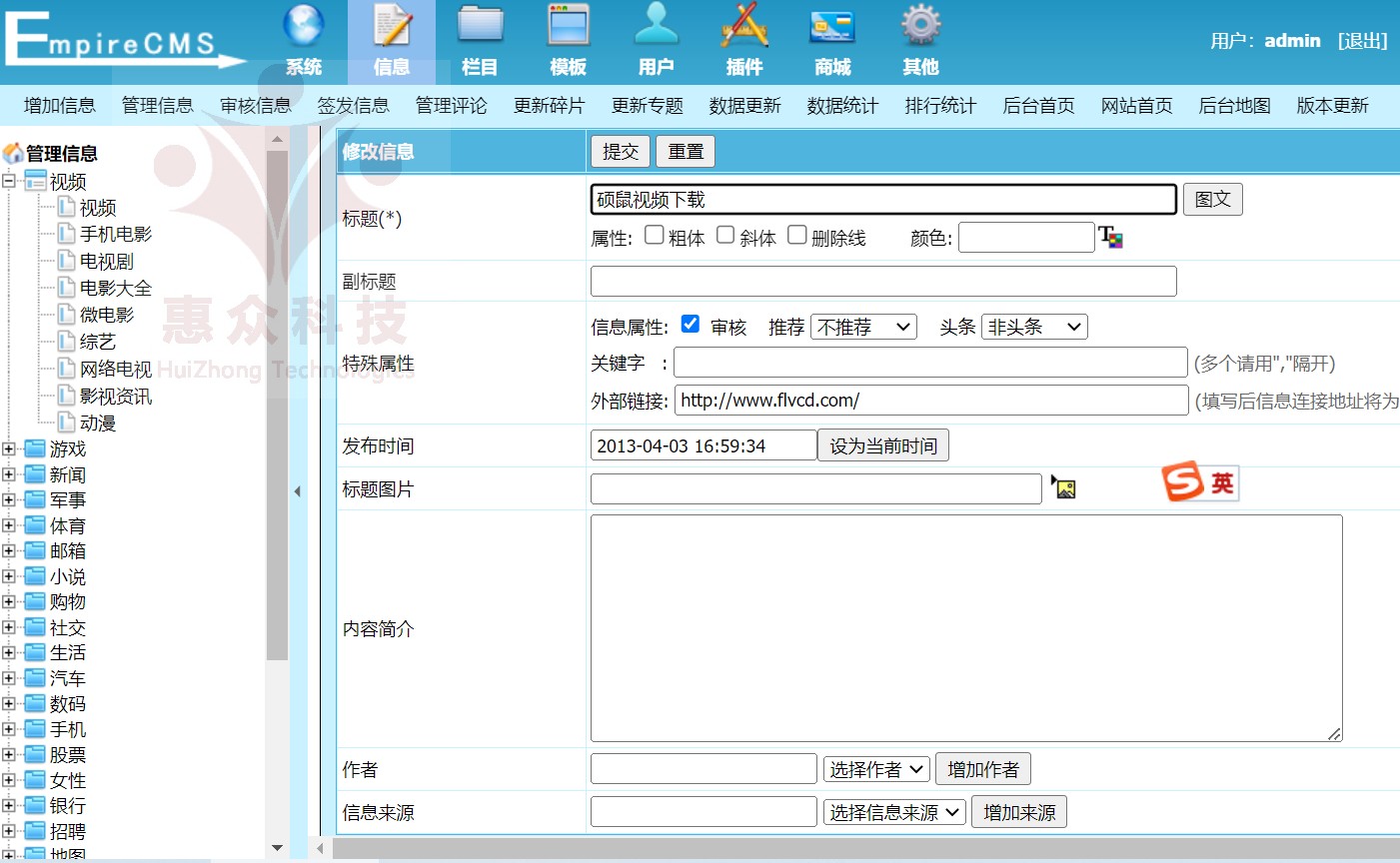The height and width of the screenshot is (863, 1400).
Task: Toggle the 粗体 checkbox
Action: (655, 235)
